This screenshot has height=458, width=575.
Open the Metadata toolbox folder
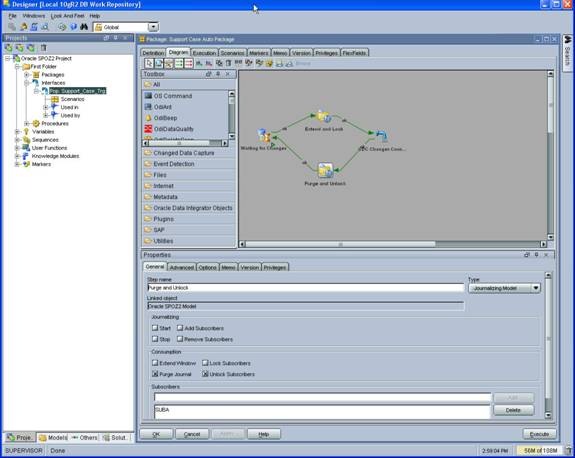188,197
